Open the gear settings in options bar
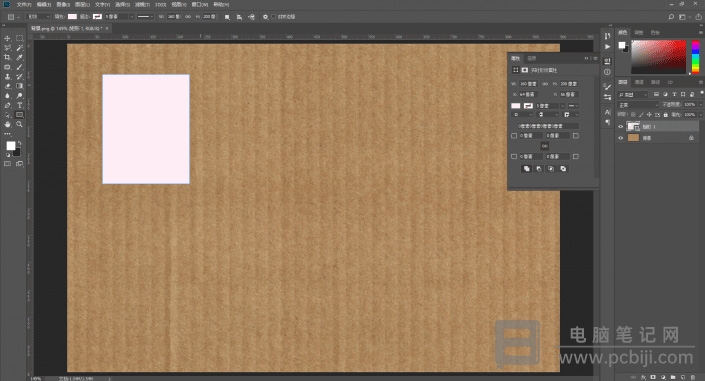Screen dimensions: 705x381 click(x=265, y=17)
